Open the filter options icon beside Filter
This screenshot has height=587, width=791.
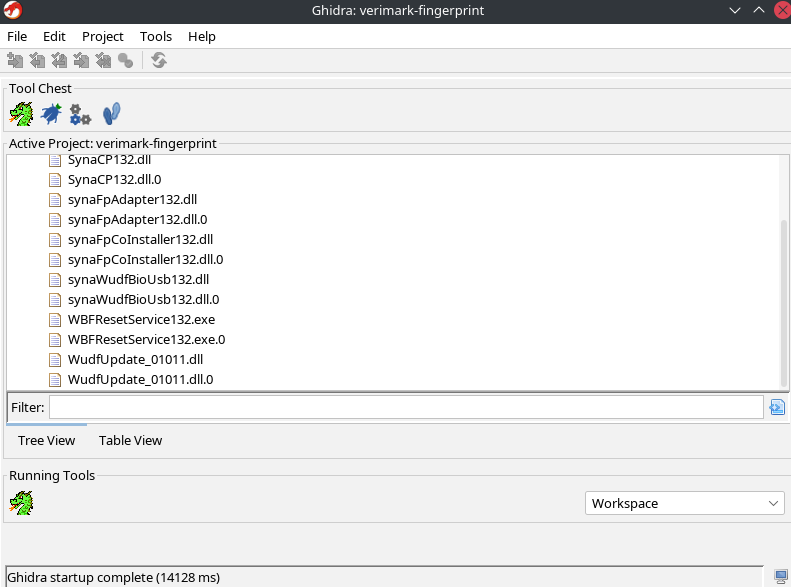(x=777, y=407)
